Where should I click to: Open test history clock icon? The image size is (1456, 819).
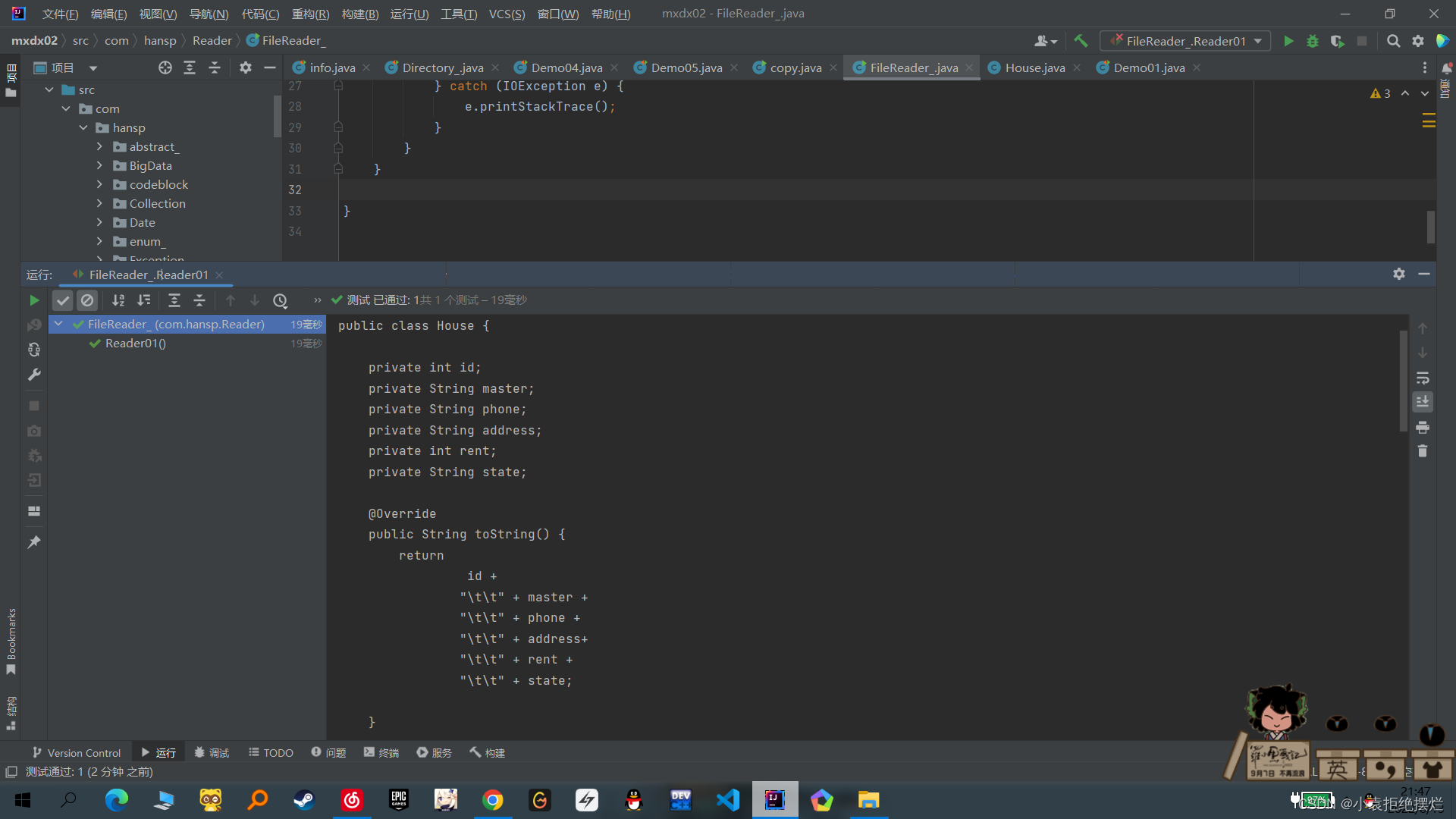tap(280, 300)
